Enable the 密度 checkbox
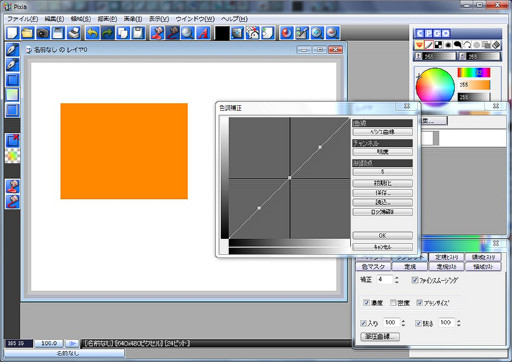 pos(393,303)
